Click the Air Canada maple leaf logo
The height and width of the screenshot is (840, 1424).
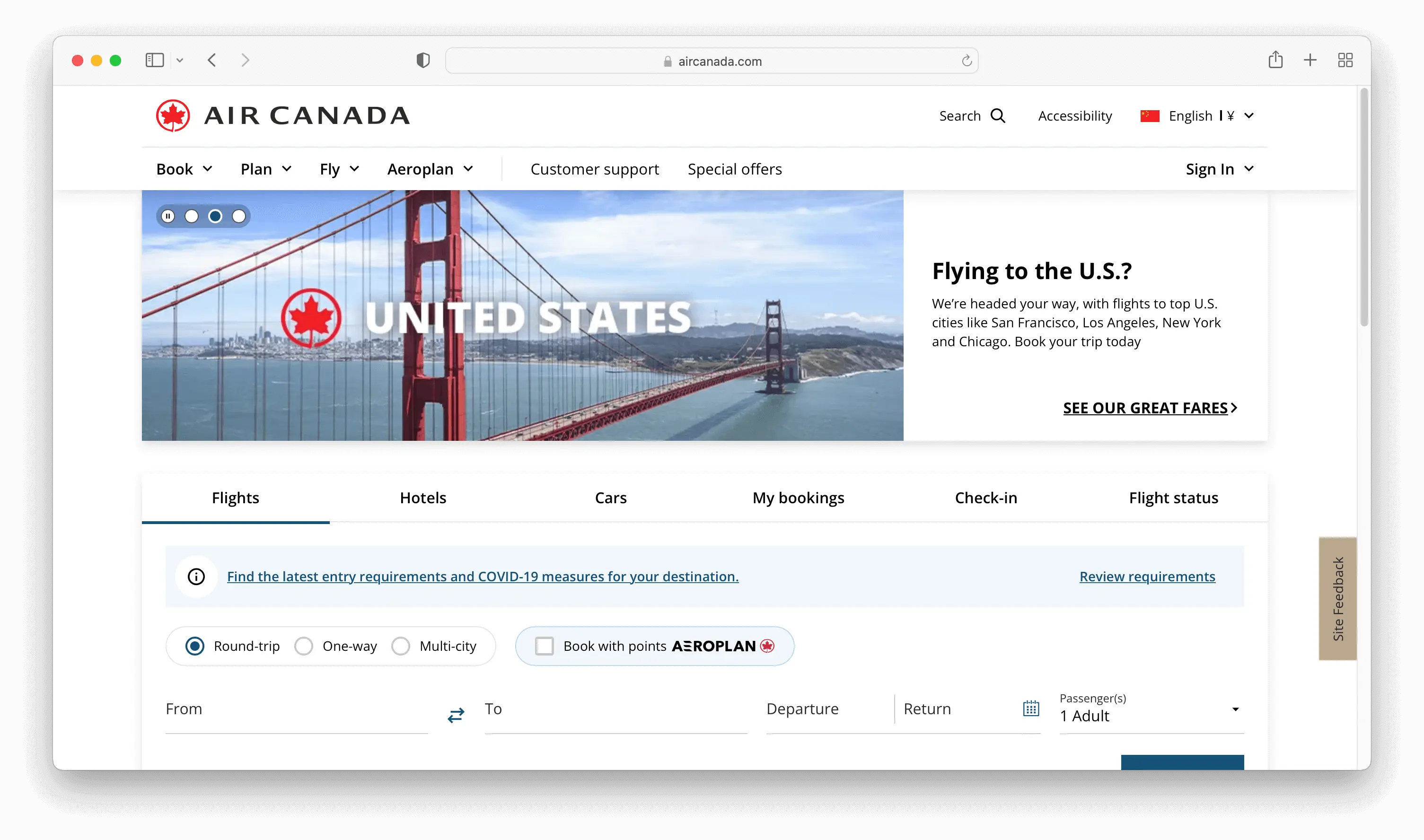(173, 116)
